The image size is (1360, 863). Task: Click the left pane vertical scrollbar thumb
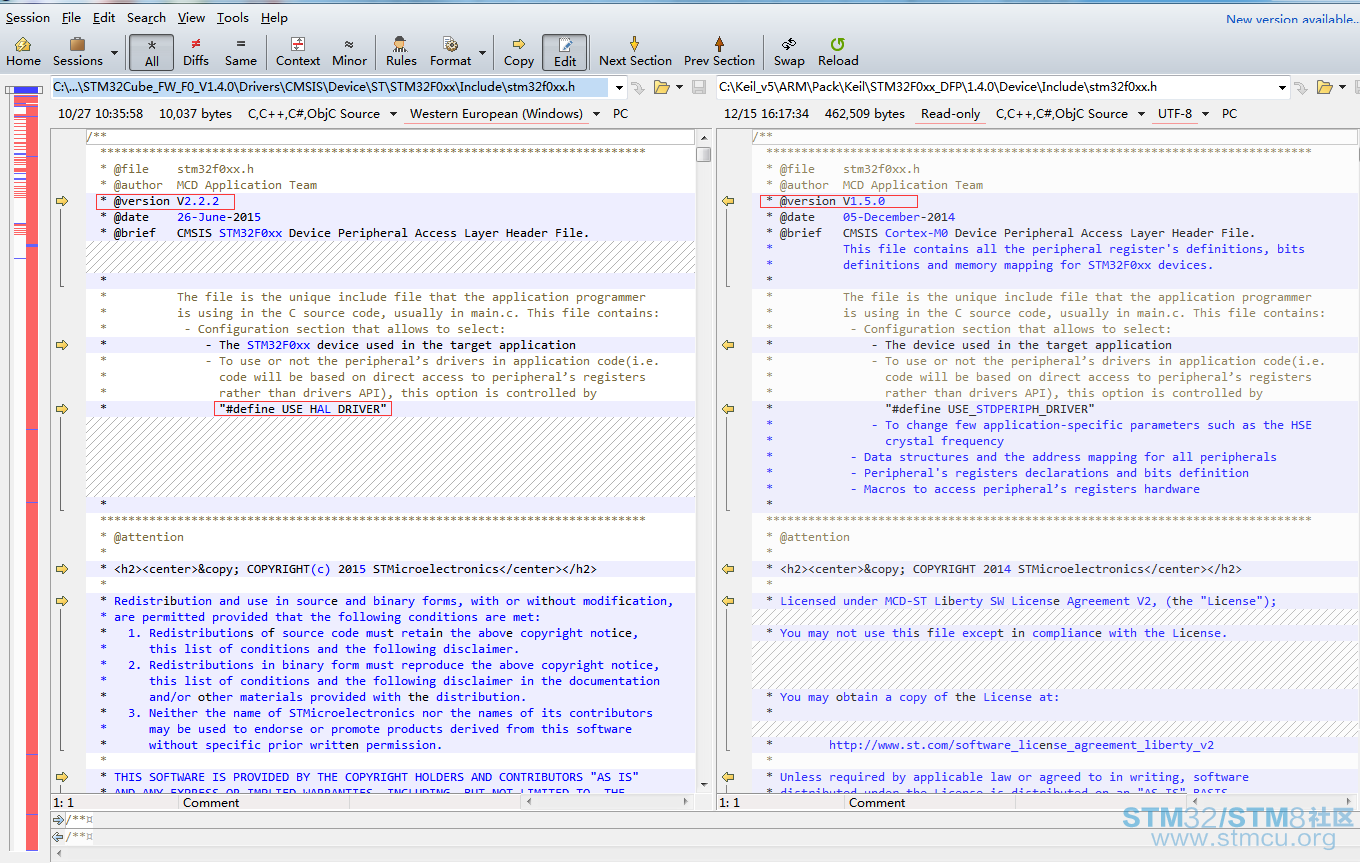pyautogui.click(x=704, y=154)
